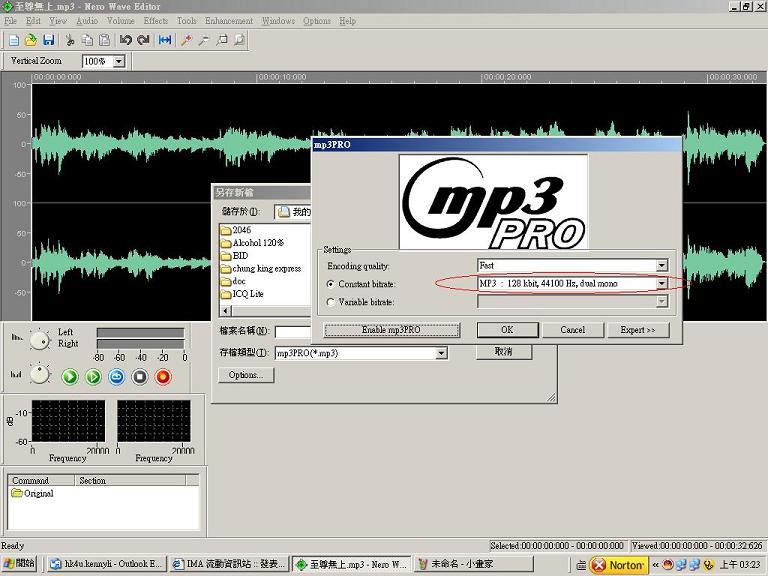
Task: Select the Variable bitrate radio button
Action: (332, 301)
